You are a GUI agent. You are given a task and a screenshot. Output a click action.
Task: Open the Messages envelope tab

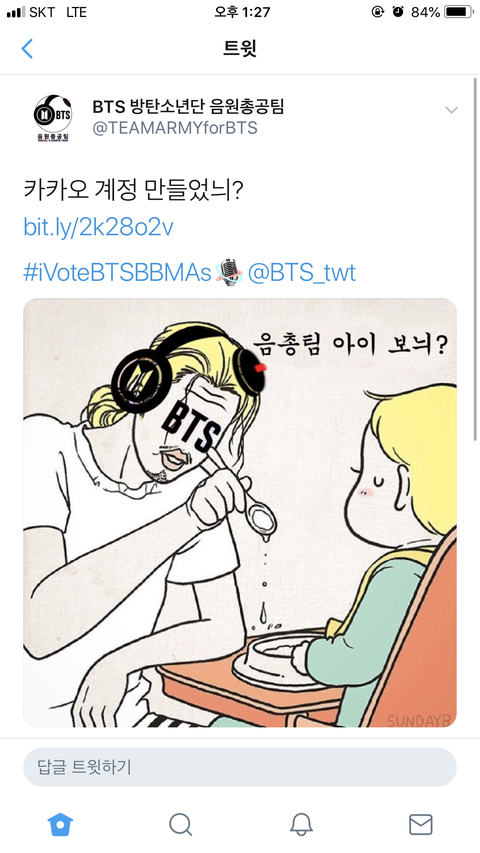tap(421, 824)
